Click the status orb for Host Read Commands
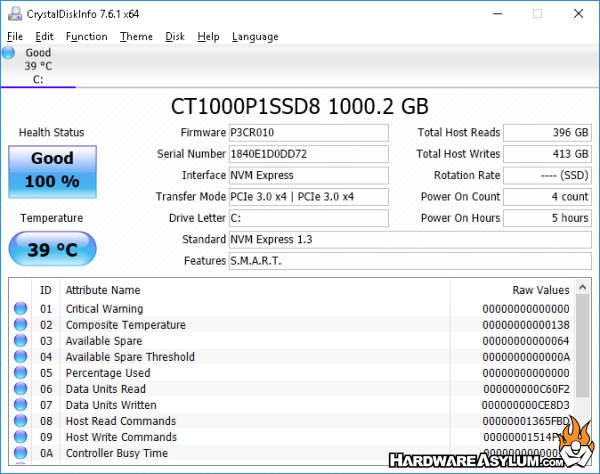This screenshot has height=474, width=600. tap(21, 421)
